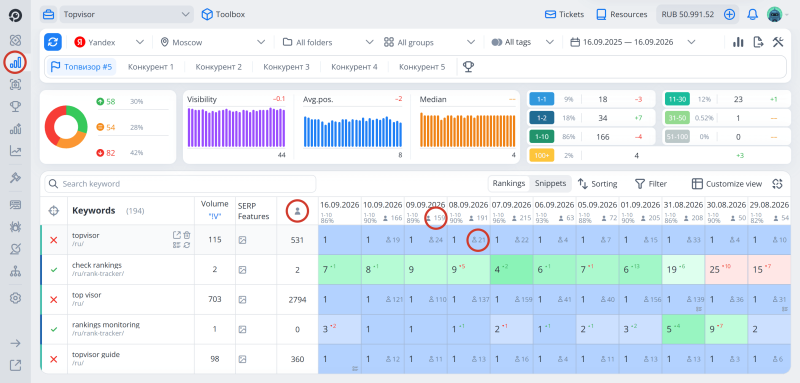This screenshot has width=800, height=383.
Task: Expand the All folders dropdown
Action: (x=328, y=42)
